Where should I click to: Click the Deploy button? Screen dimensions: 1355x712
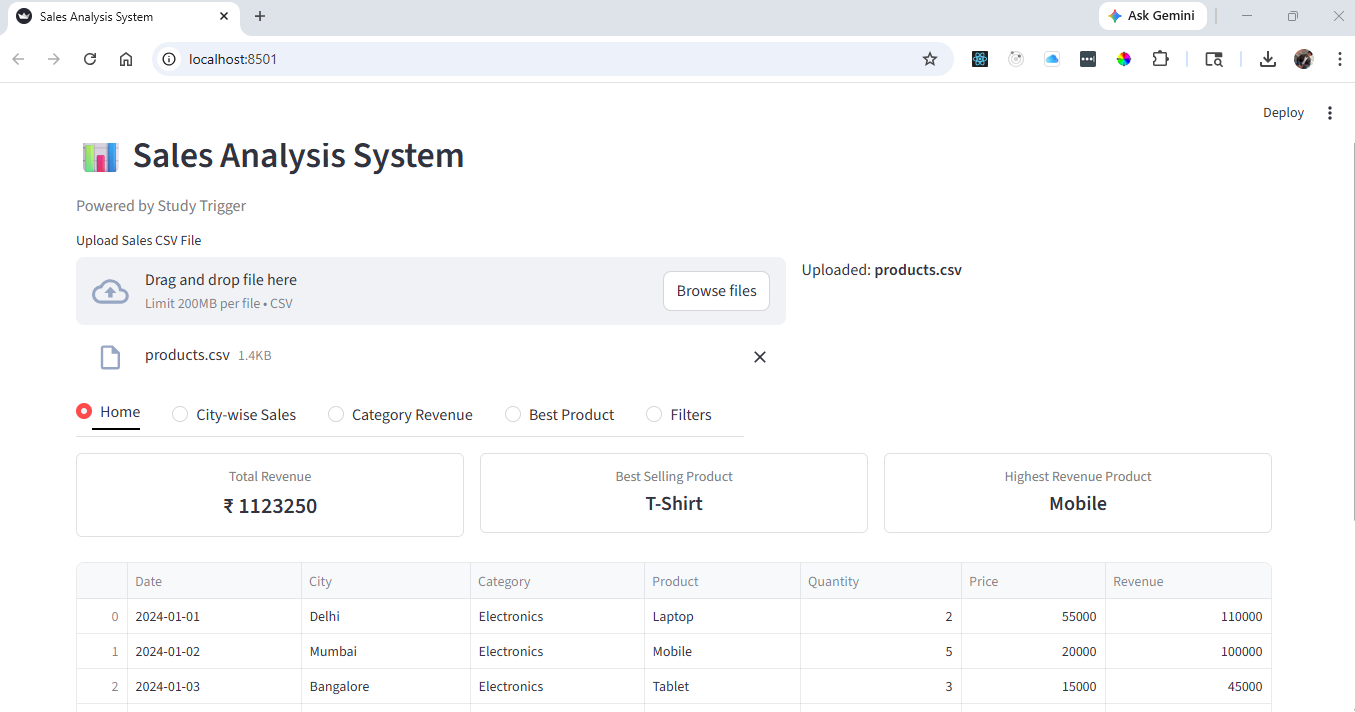[1283, 112]
